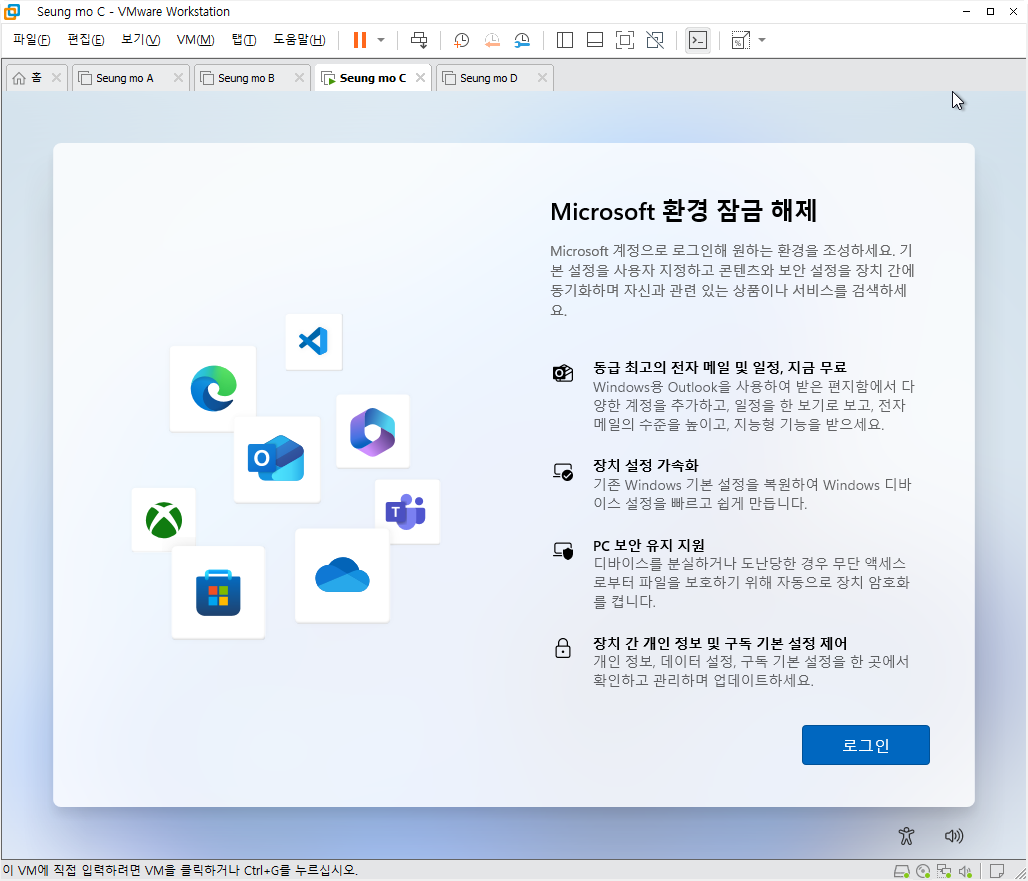Click the Xbox app tile
1028x881 pixels.
pos(163,519)
